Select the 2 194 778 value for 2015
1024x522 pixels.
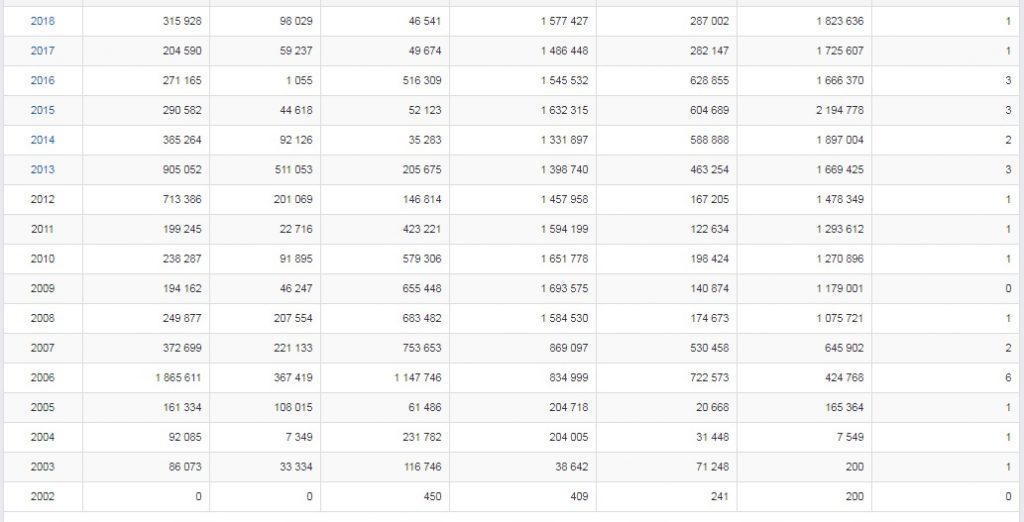[x=839, y=110]
